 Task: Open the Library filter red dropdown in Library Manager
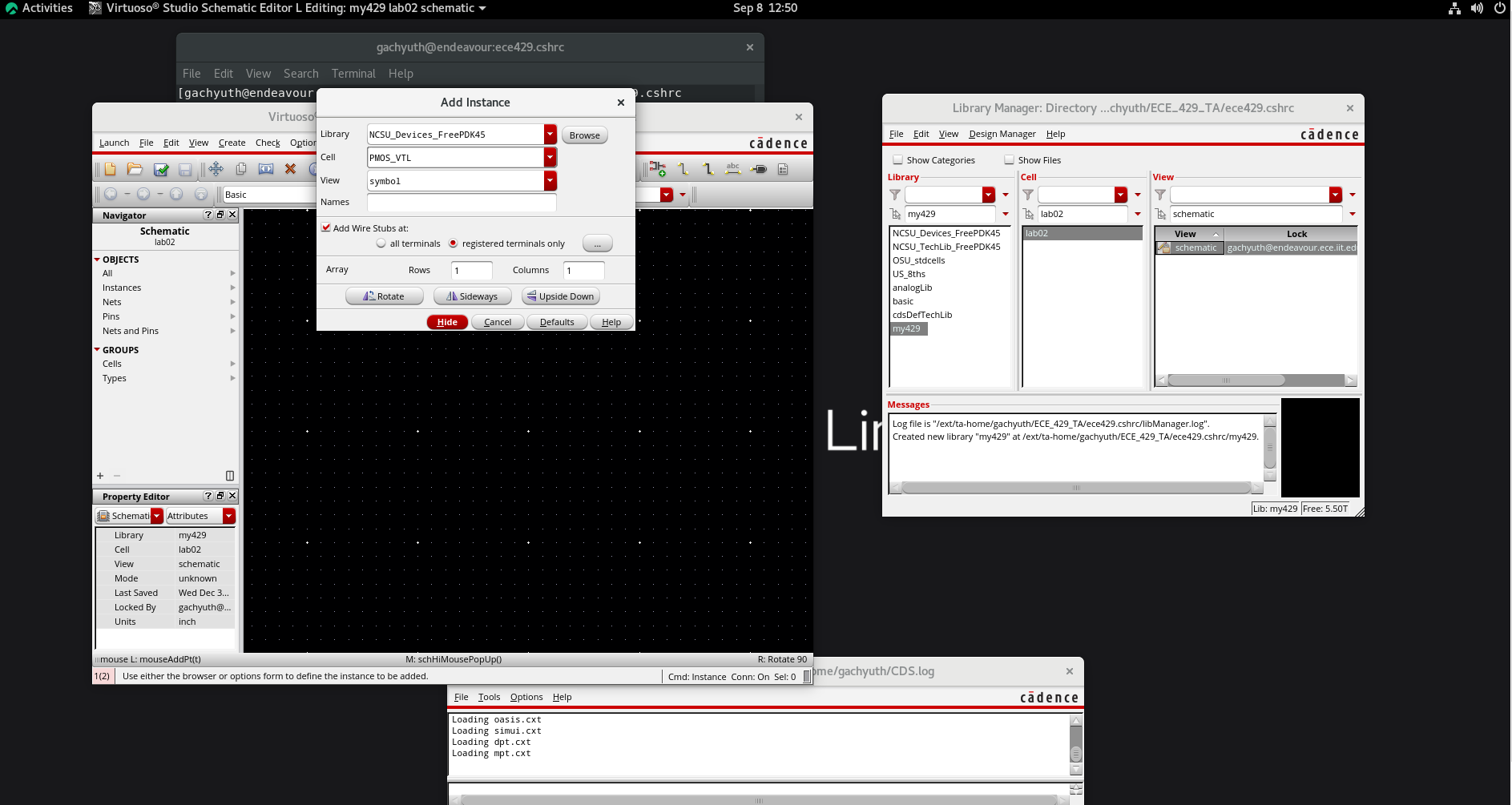pos(989,195)
